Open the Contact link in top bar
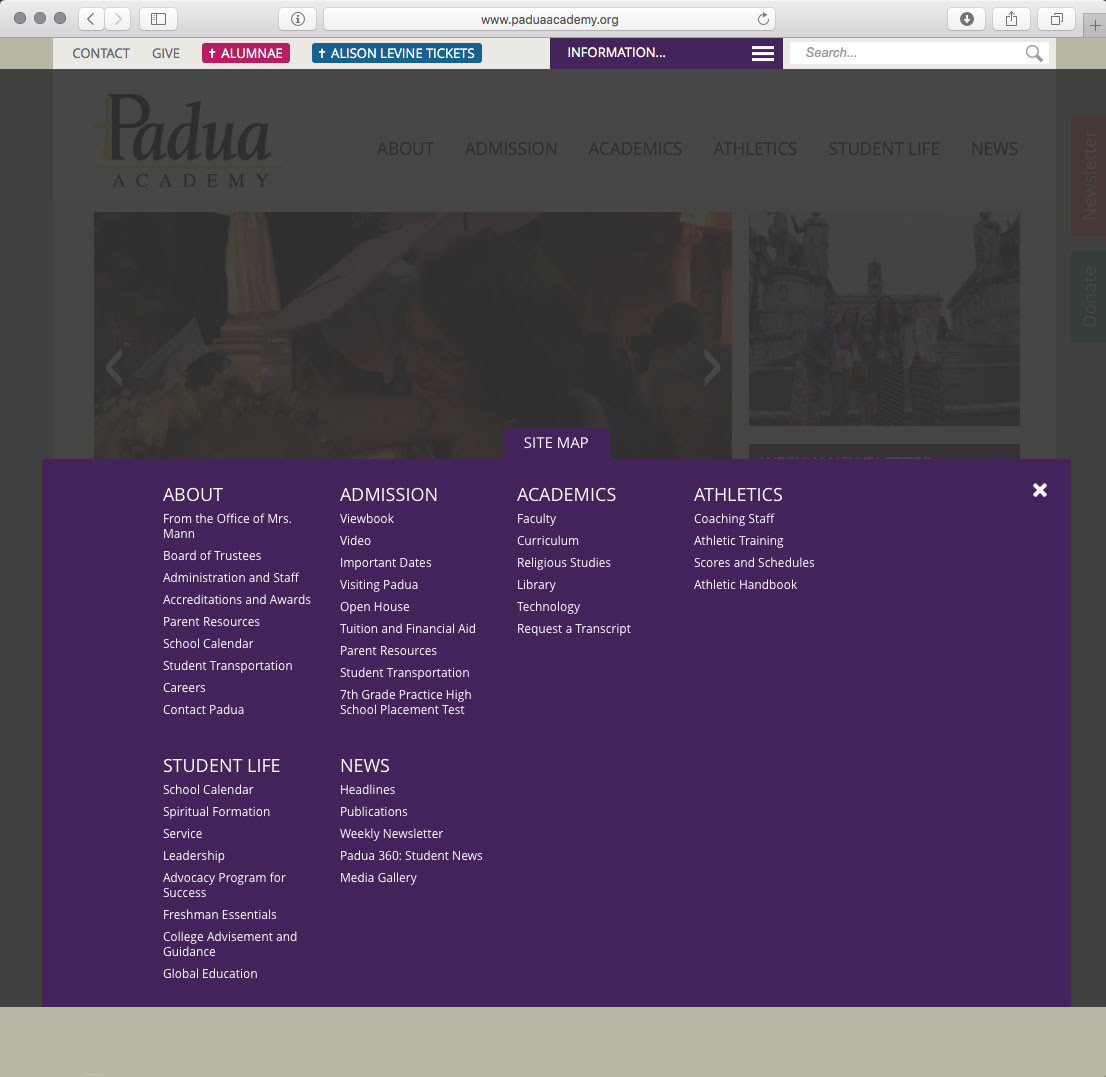1106x1077 pixels. click(x=101, y=53)
